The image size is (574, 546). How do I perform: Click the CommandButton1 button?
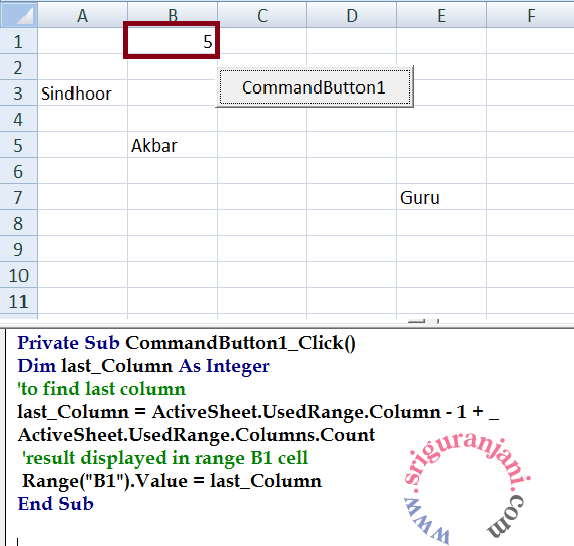[315, 87]
